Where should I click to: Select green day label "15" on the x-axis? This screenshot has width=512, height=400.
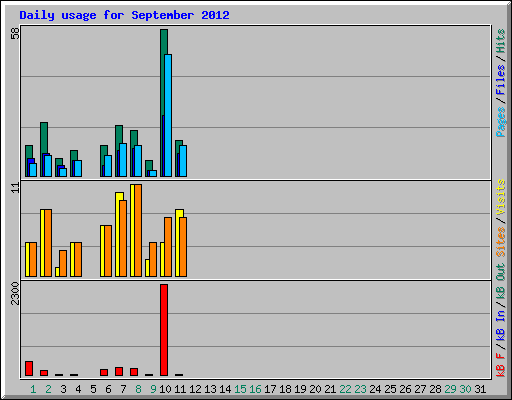(240, 389)
